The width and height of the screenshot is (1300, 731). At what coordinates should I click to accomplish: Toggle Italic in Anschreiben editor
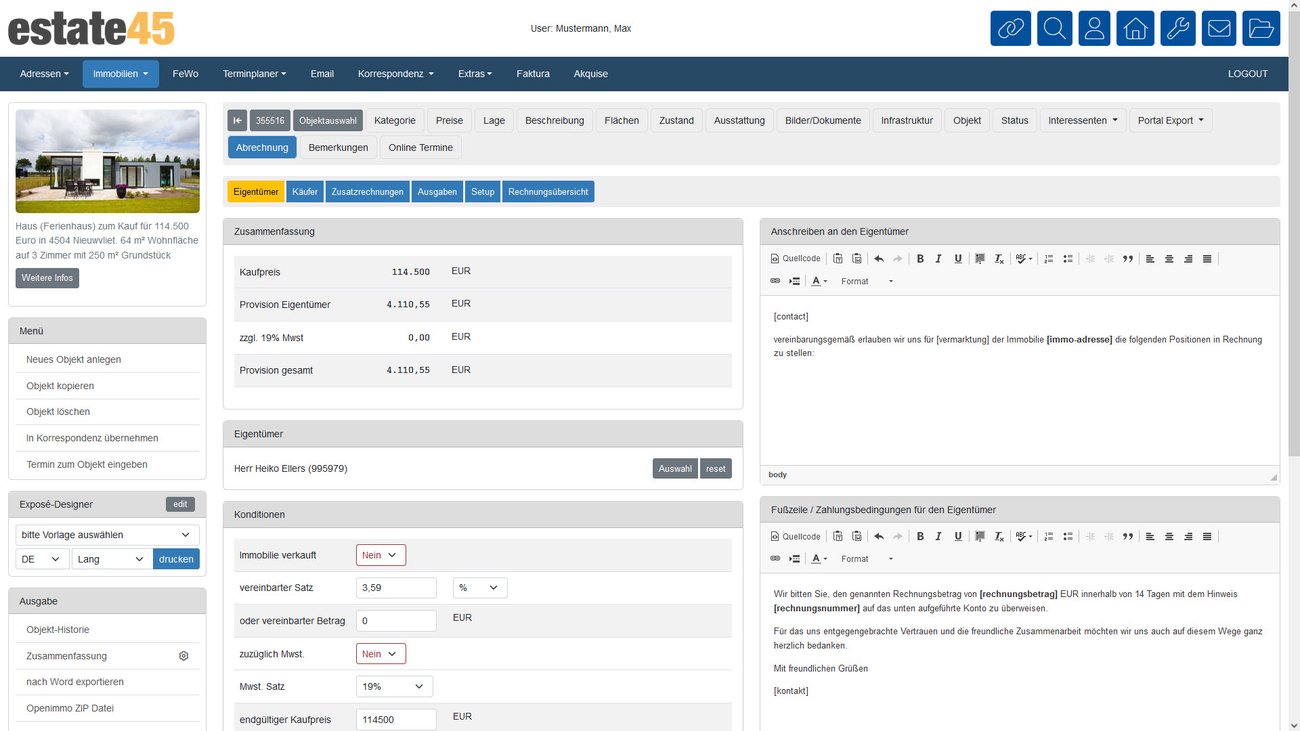point(939,259)
